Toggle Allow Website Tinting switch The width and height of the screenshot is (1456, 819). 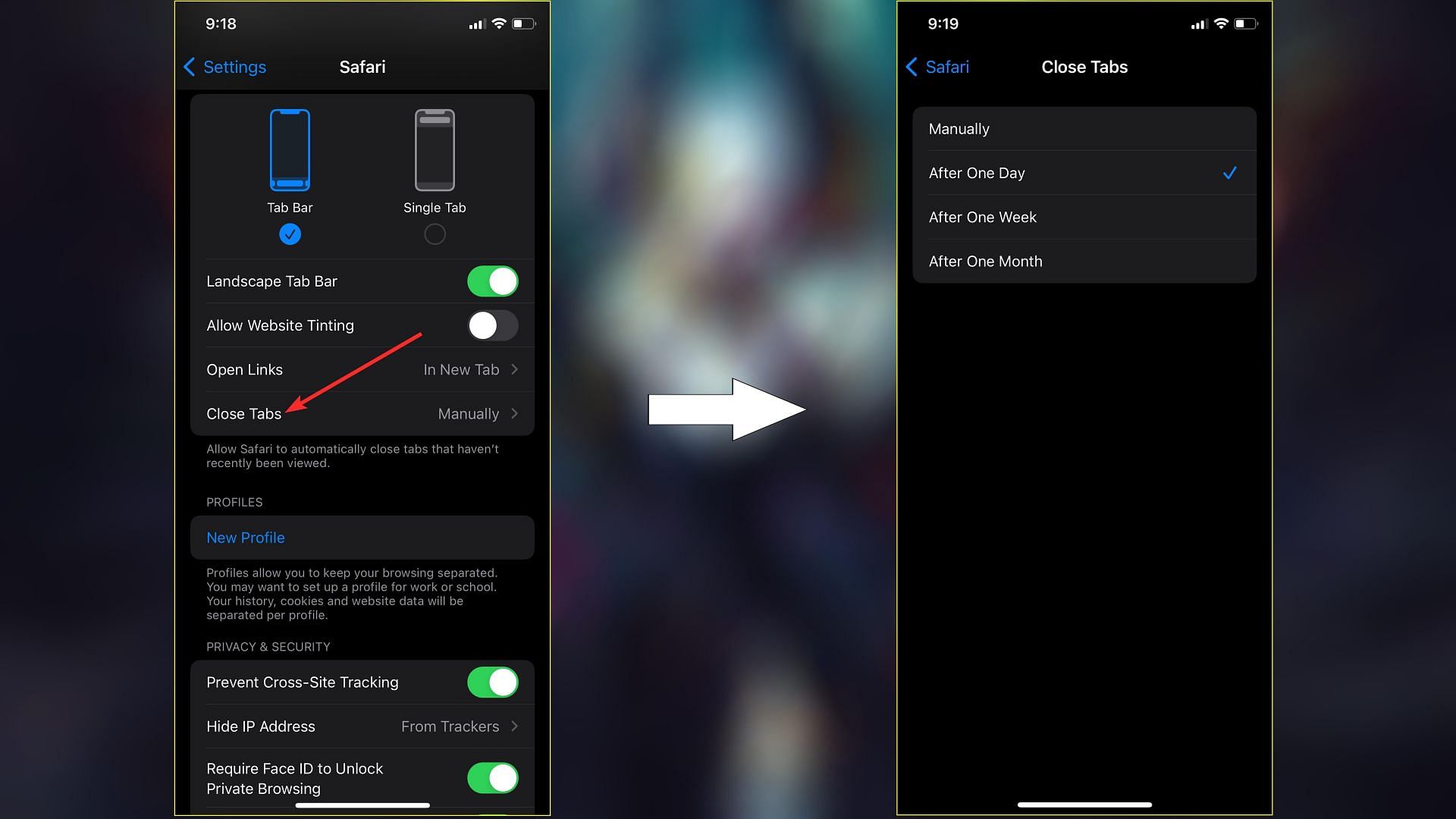coord(493,325)
